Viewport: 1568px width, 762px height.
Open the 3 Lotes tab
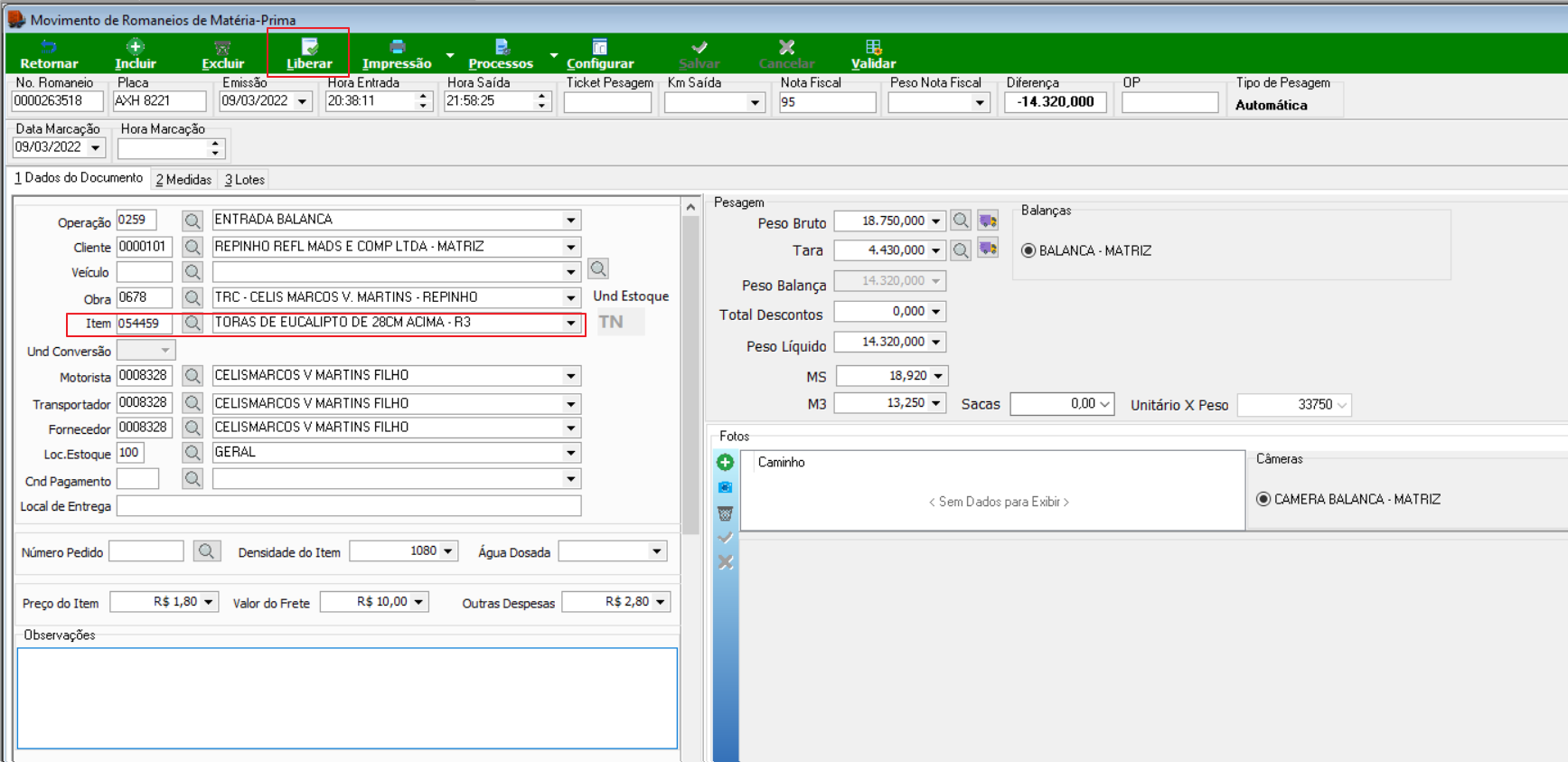245,179
